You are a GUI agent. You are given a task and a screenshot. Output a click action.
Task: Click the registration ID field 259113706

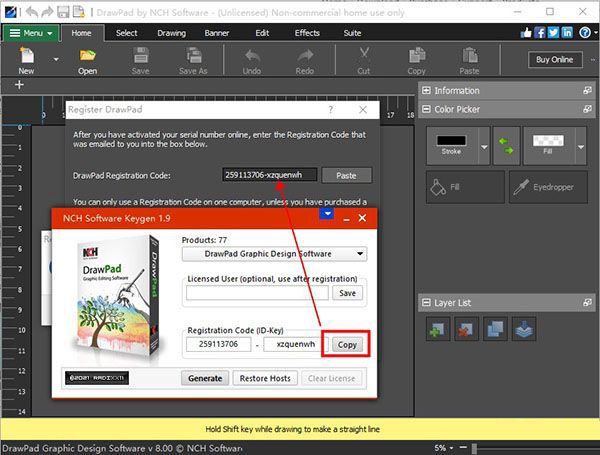pyautogui.click(x=218, y=344)
